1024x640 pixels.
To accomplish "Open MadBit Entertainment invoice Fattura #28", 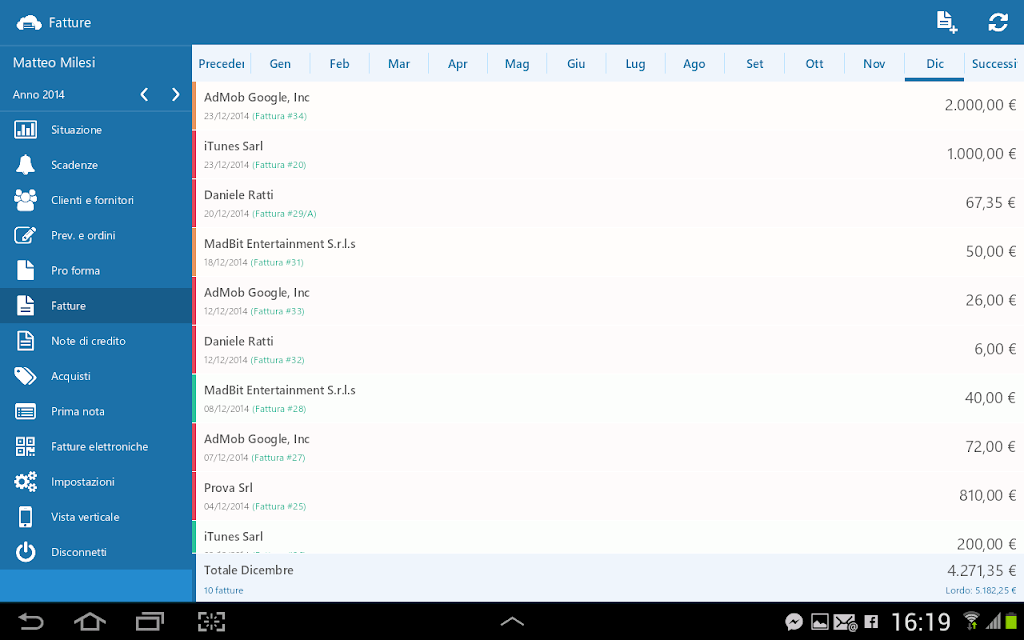I will (x=608, y=398).
